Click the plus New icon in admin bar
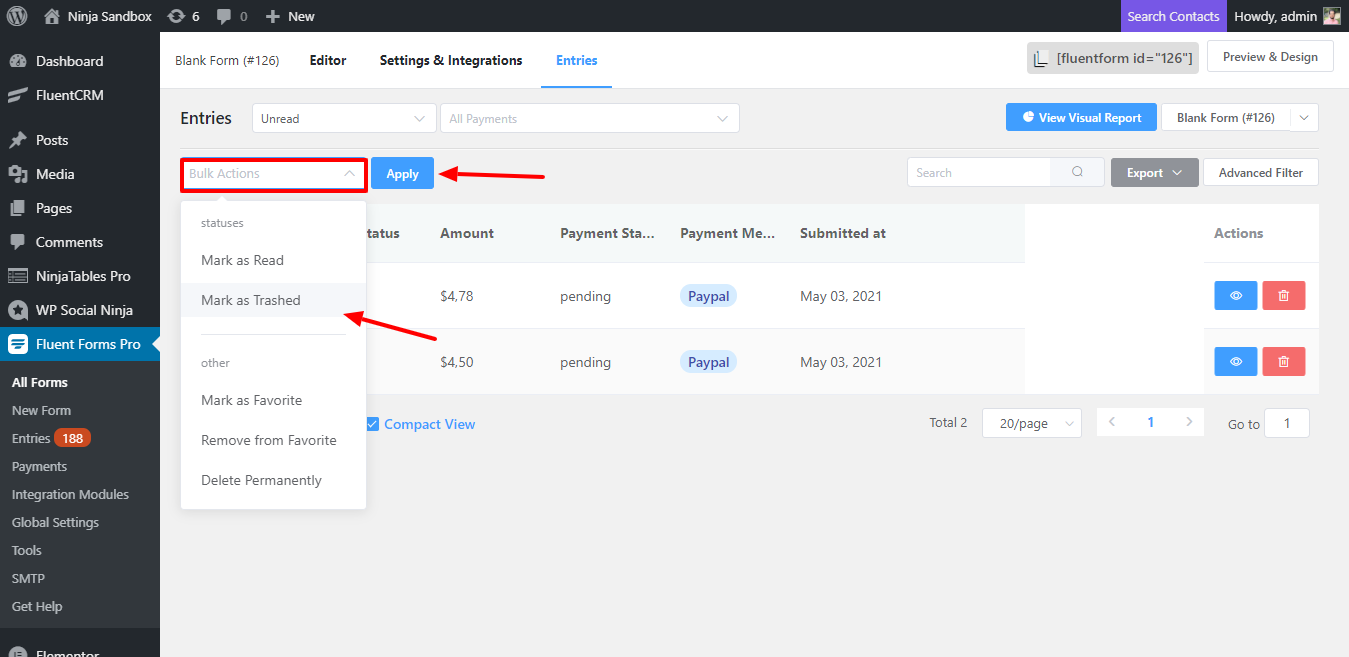This screenshot has height=657, width=1349. pyautogui.click(x=272, y=16)
